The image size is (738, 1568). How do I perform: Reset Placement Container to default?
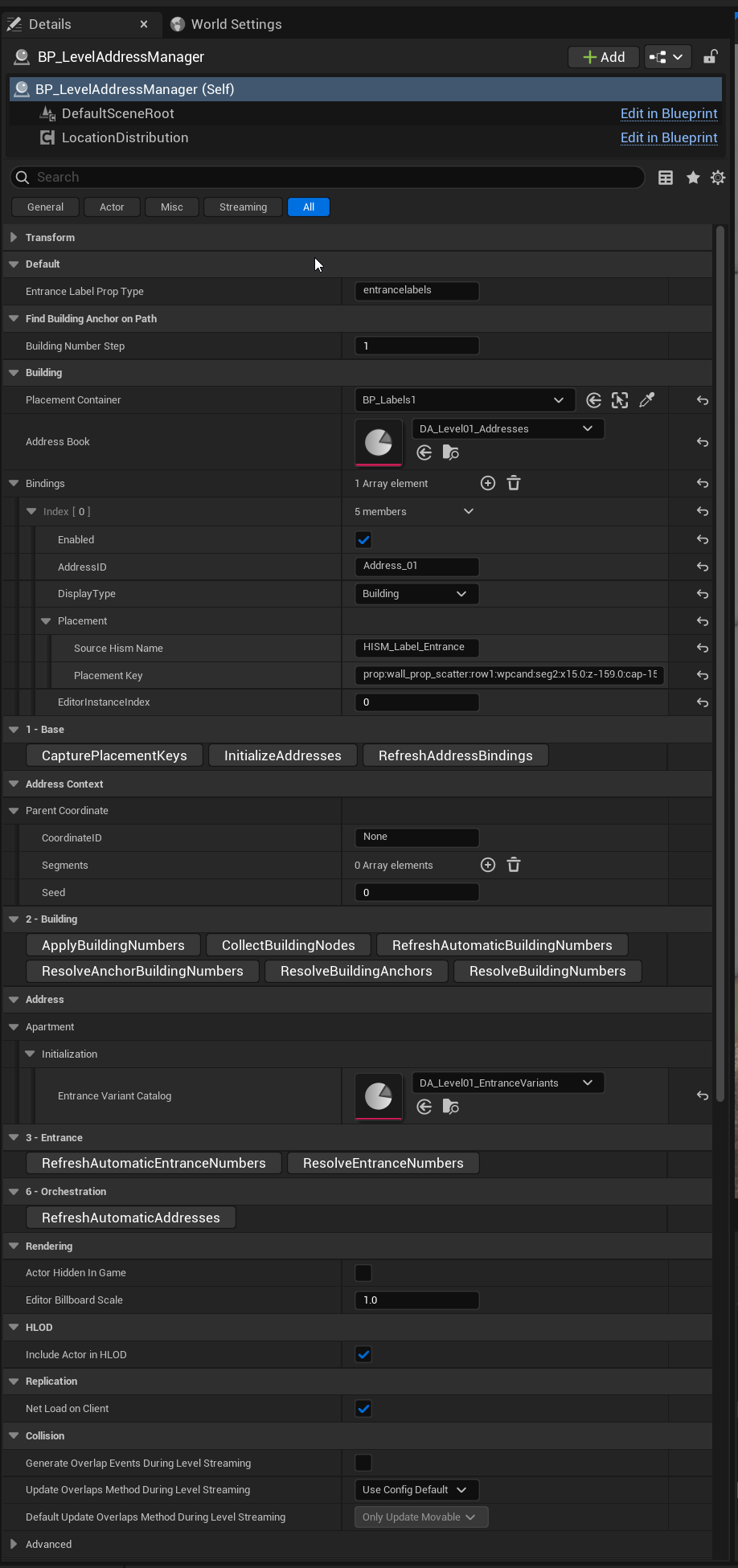703,400
